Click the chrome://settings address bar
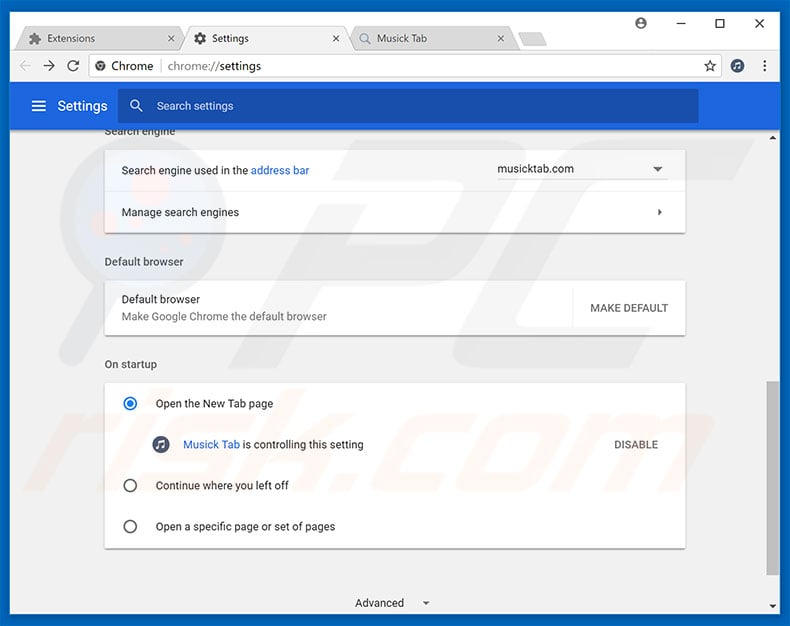The image size is (790, 626). (x=406, y=66)
